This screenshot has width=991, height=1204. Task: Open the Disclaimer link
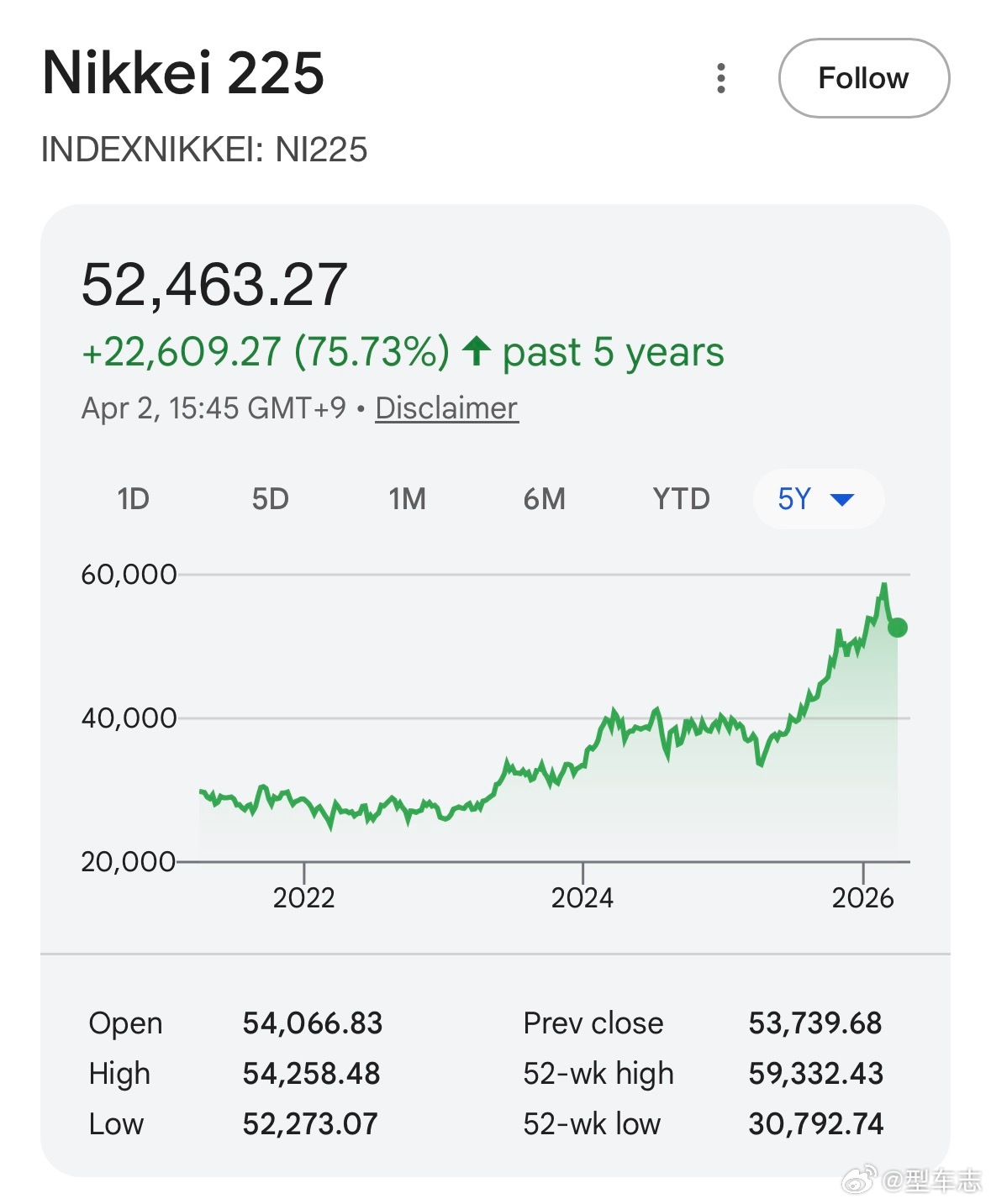point(446,408)
